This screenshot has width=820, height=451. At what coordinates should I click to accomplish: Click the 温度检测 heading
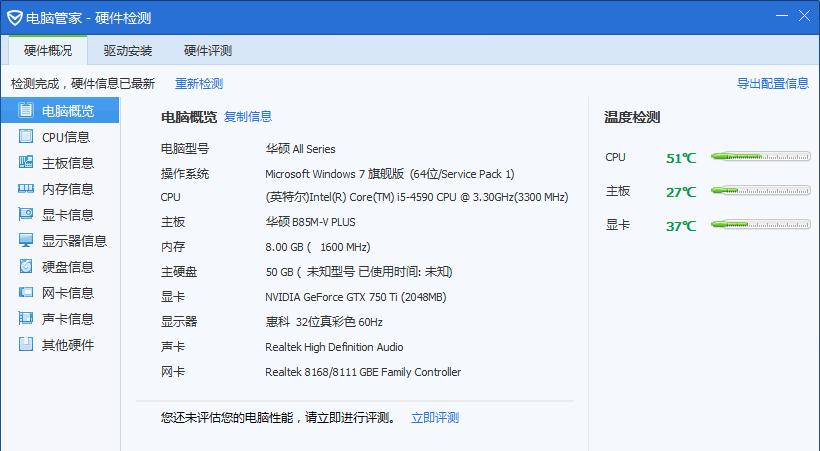tap(632, 117)
